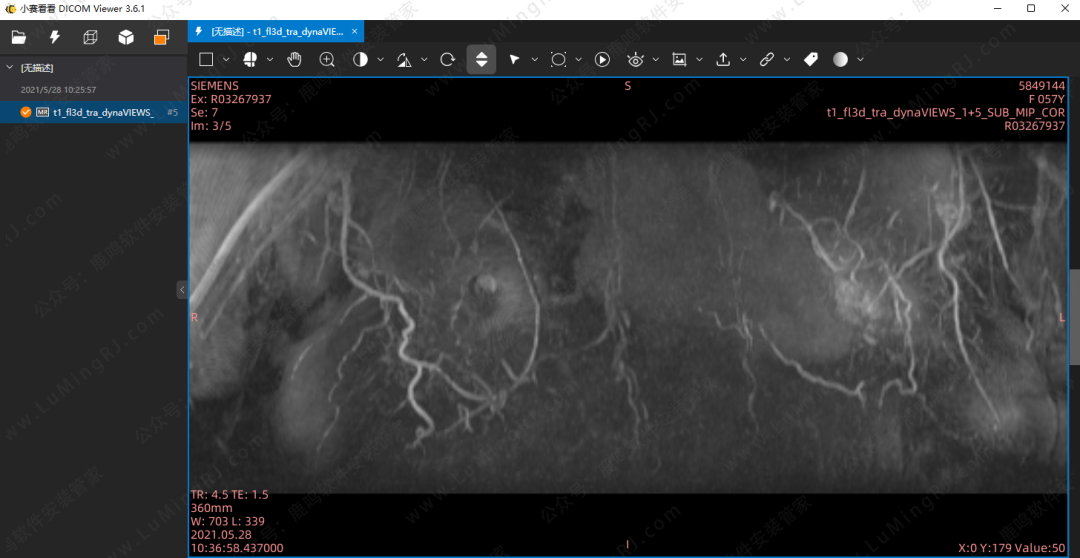
Task: Select t1_fl3d_tra_dynaVIEWS series in list
Action: tap(103, 112)
